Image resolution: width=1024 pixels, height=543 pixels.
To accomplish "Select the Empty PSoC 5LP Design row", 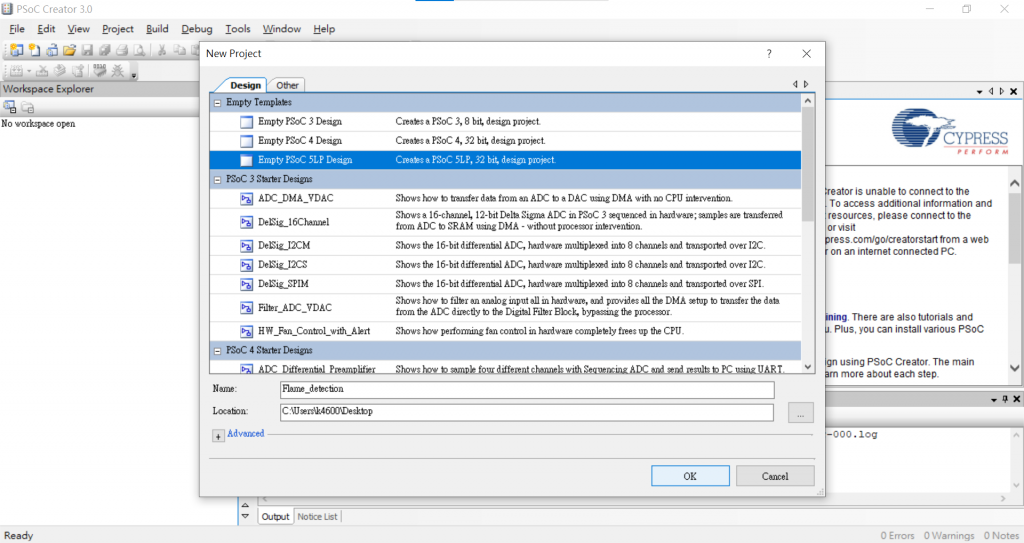I will [505, 160].
